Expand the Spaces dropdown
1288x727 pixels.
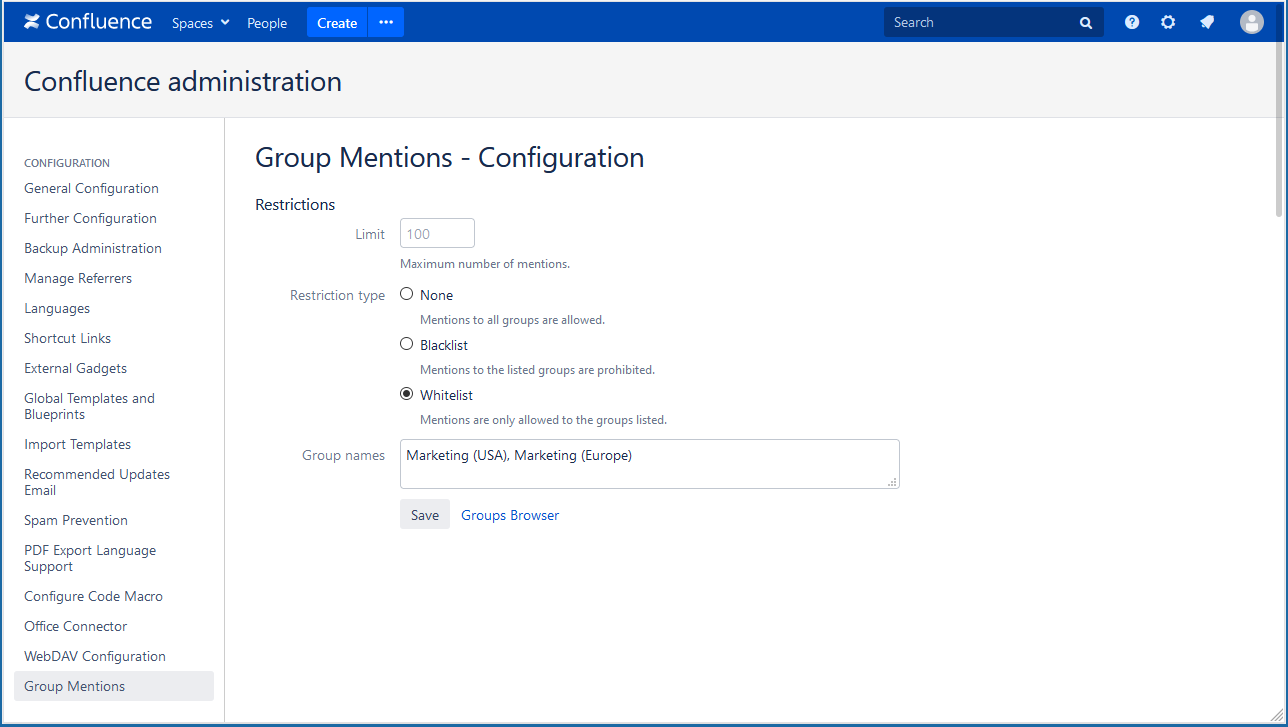pos(201,23)
